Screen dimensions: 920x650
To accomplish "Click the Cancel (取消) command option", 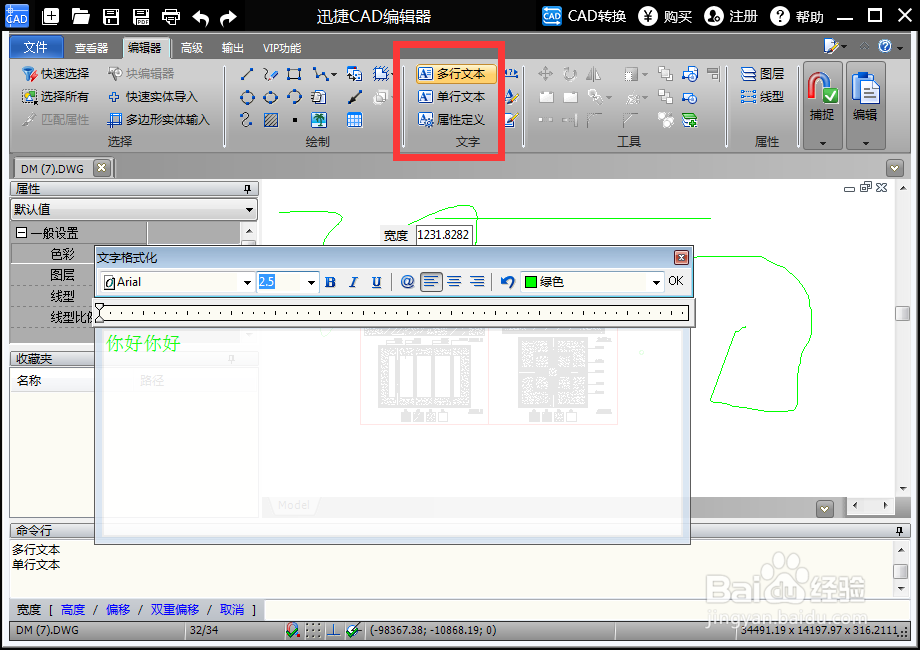I will 232,610.
